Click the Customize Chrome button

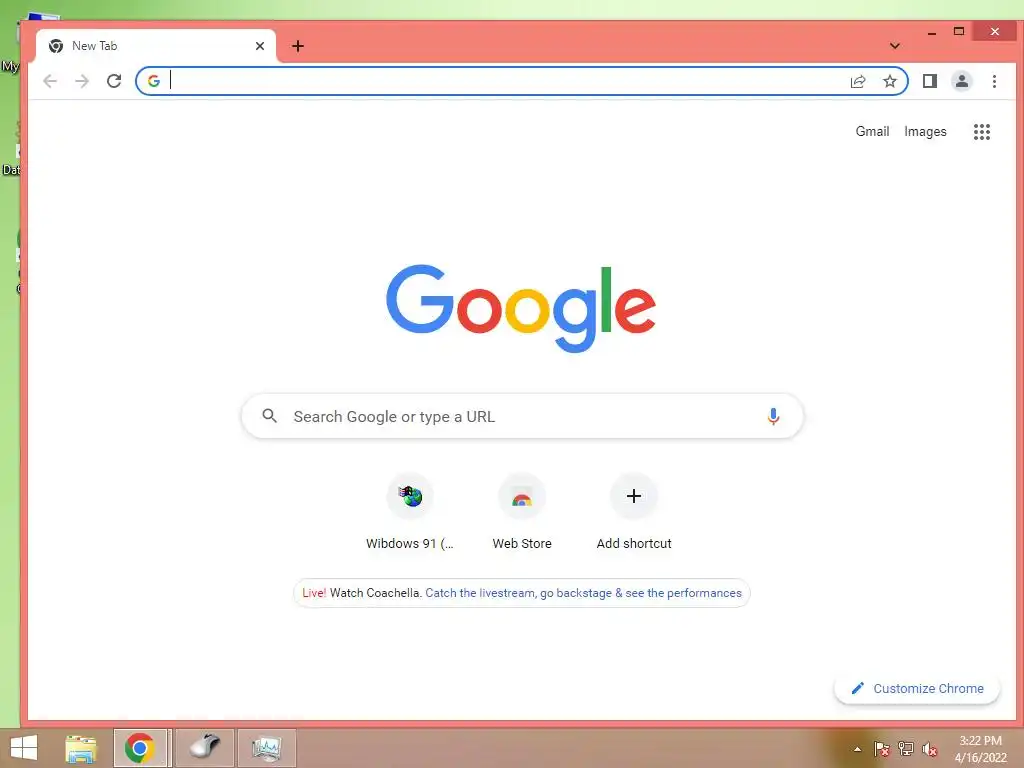[x=917, y=688]
